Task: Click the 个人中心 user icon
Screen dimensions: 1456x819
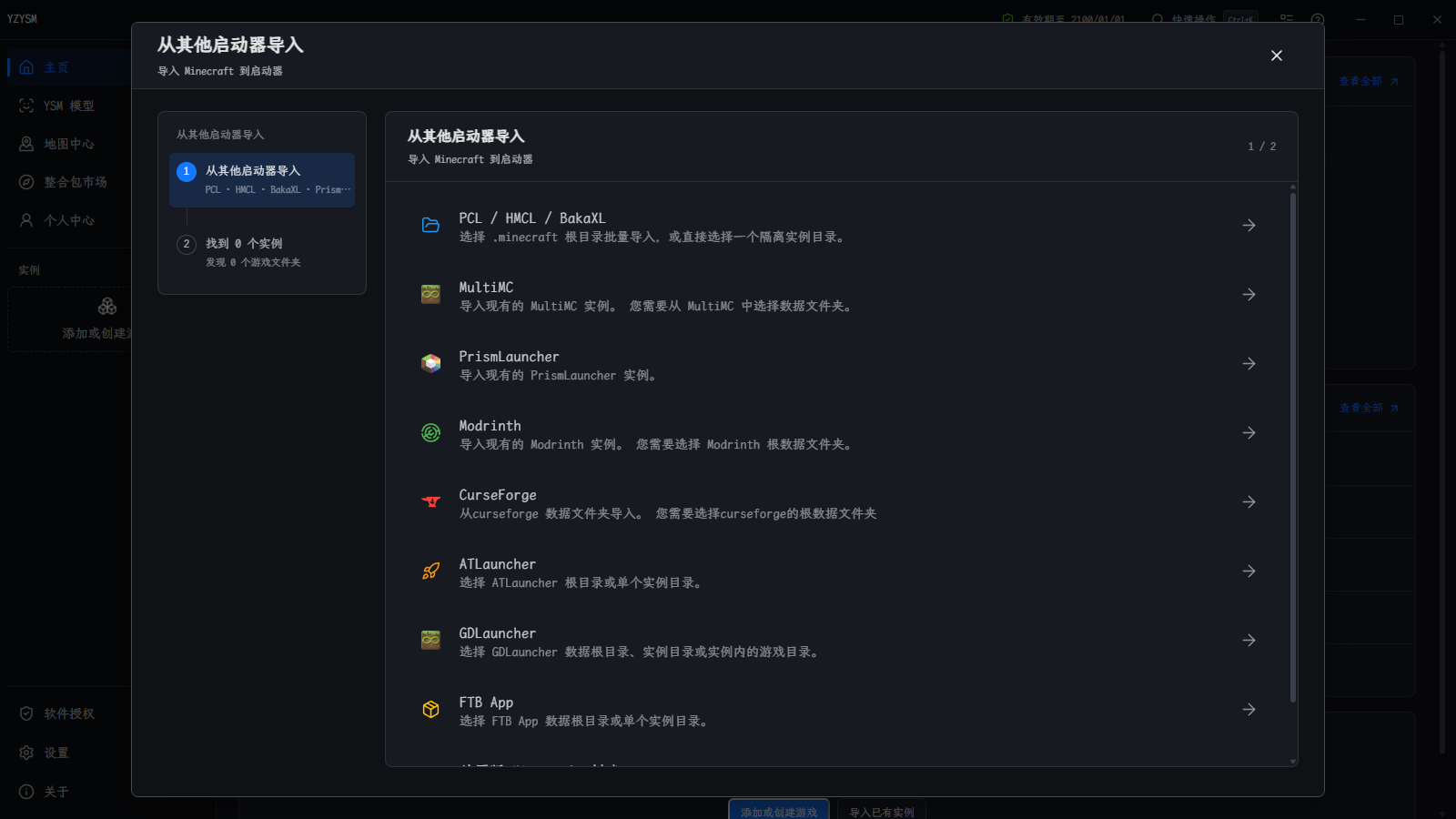Action: tap(26, 220)
